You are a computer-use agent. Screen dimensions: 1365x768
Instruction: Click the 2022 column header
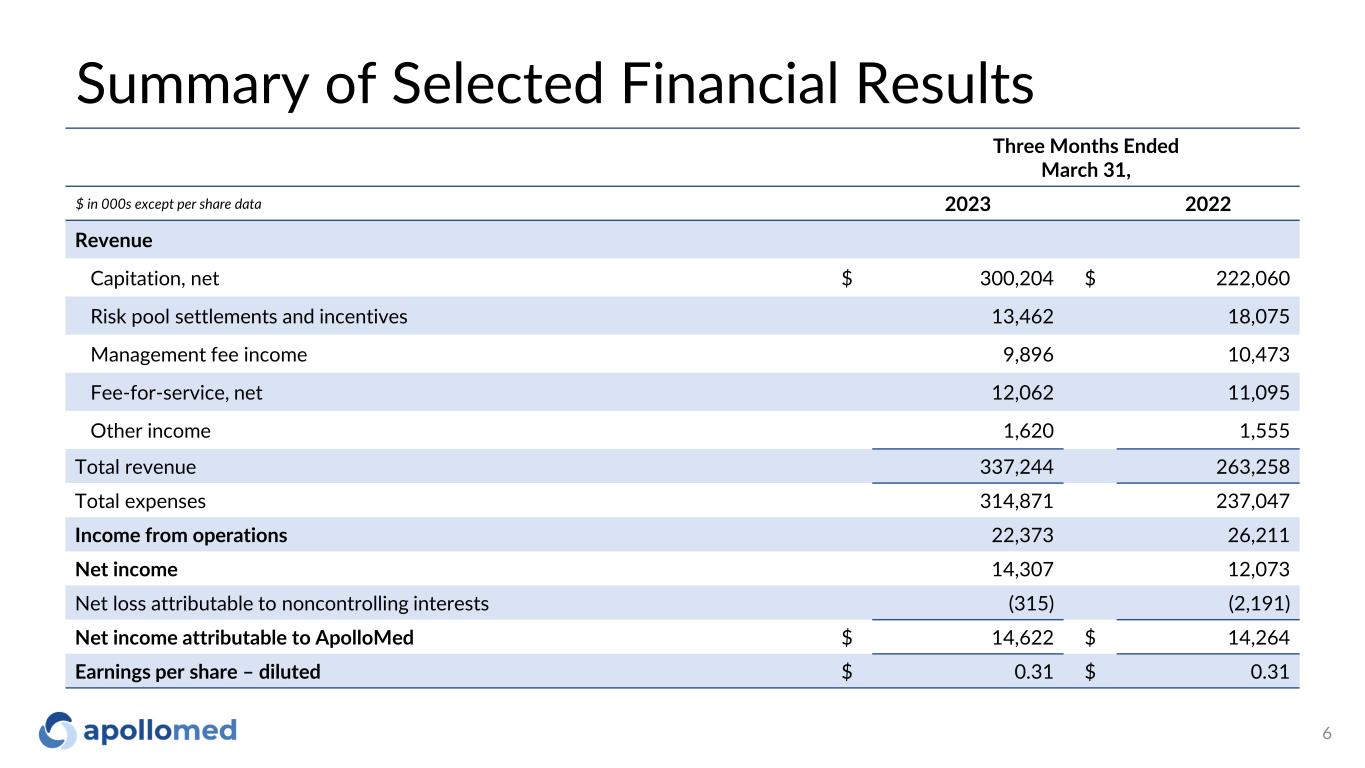[1208, 204]
